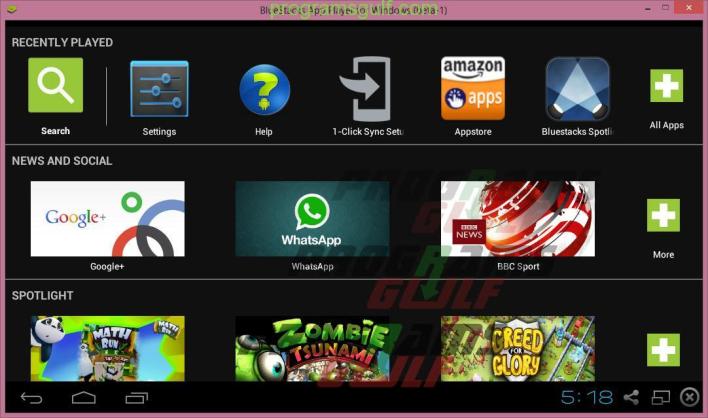The image size is (708, 418).
Task: Click the RECENTLY PLAYED heading
Action: click(x=62, y=42)
